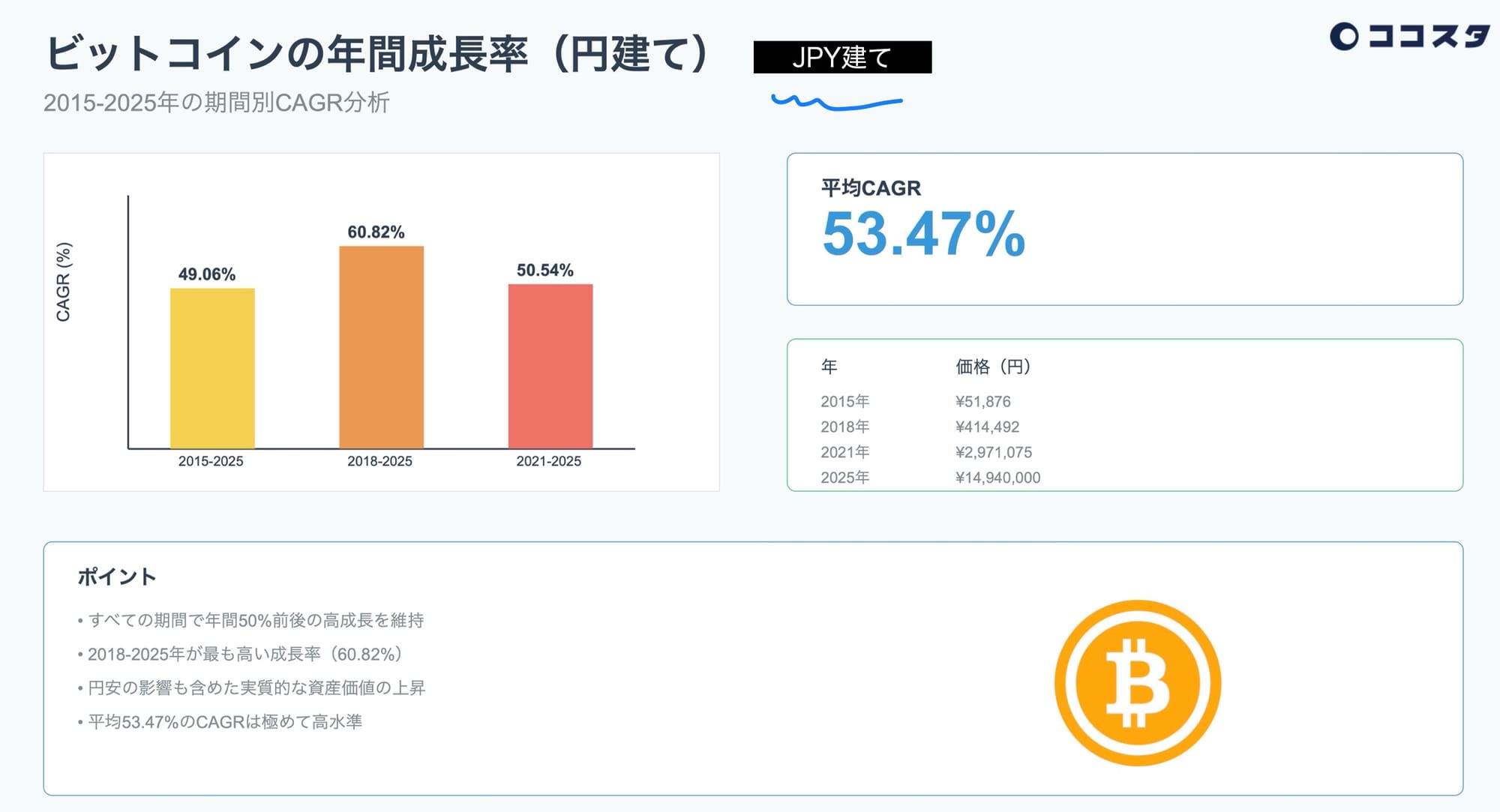Select the red 2021-2025 bar
1500x812 pixels.
pyautogui.click(x=550, y=366)
